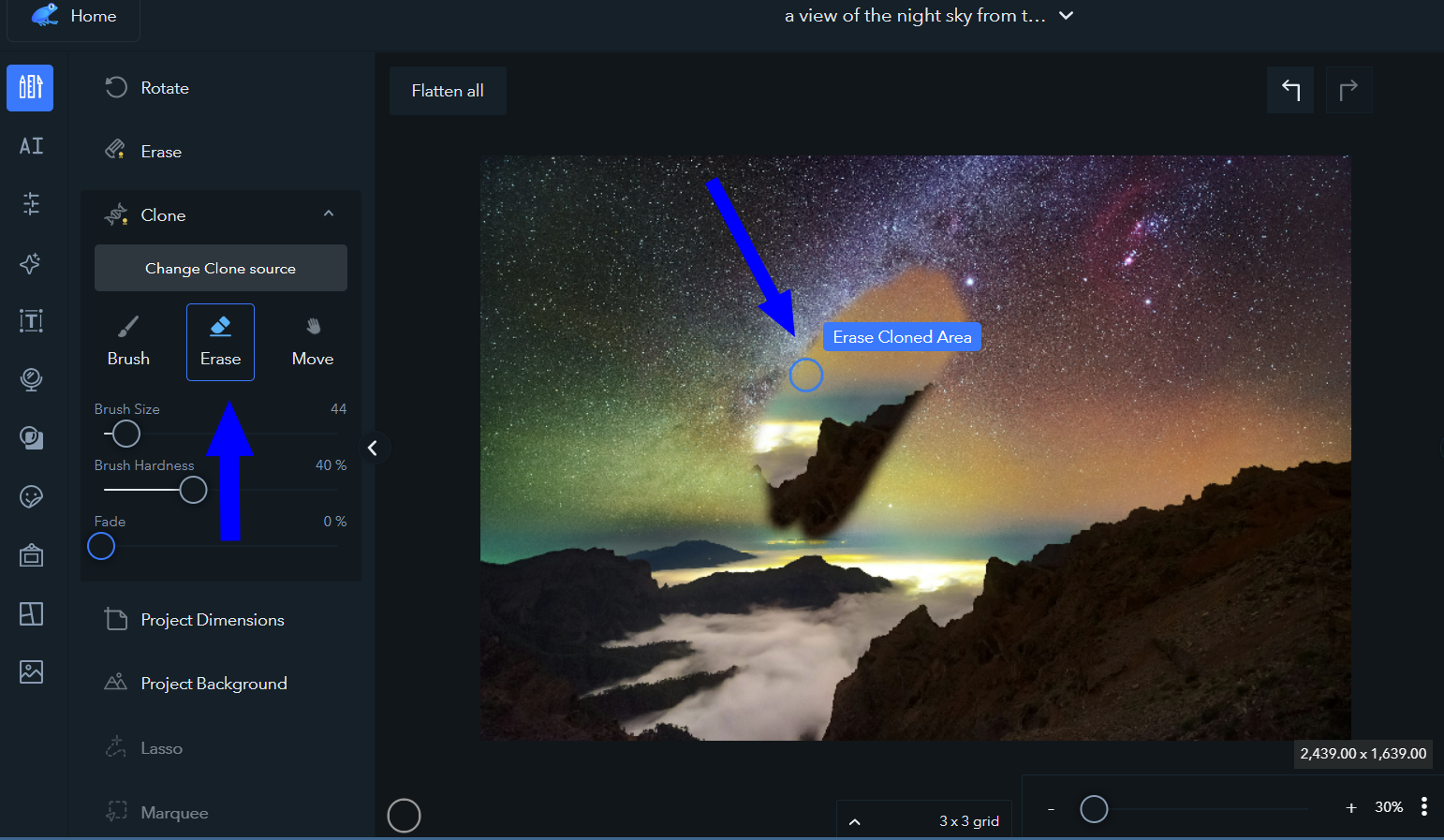Open the round mirror sidebar icon
The height and width of the screenshot is (840, 1444).
pyautogui.click(x=31, y=379)
